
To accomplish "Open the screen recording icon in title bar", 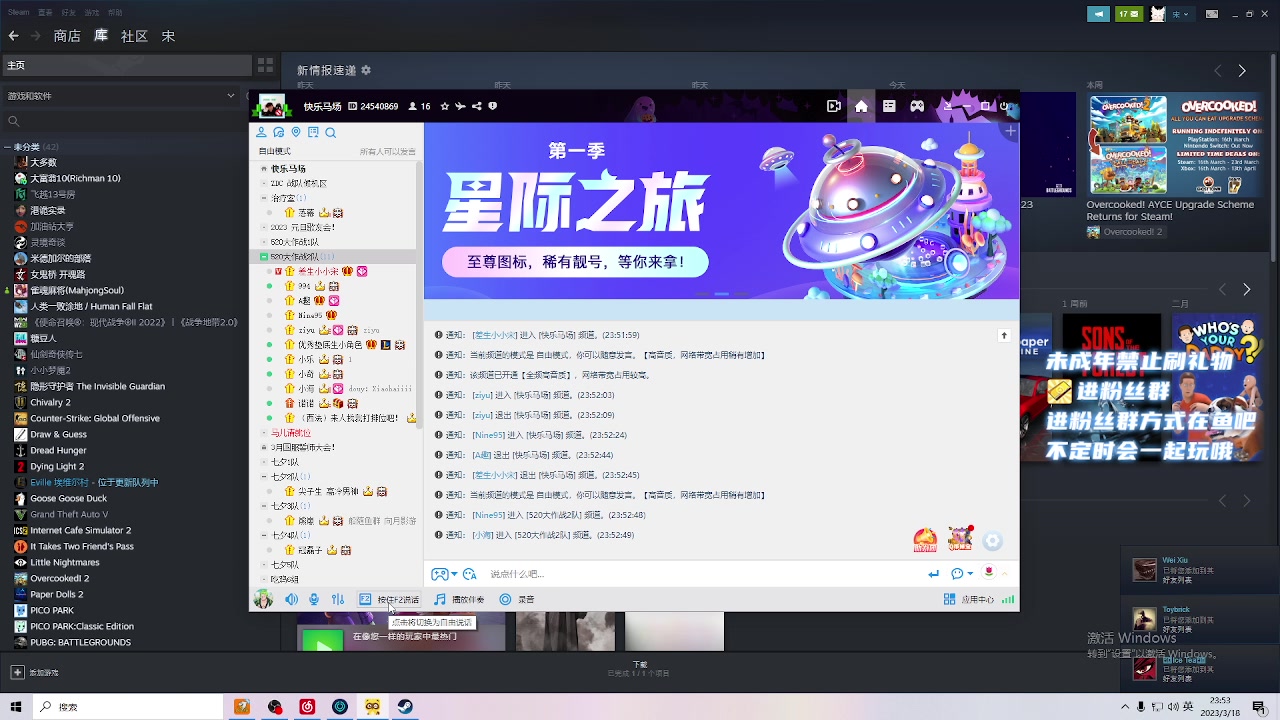I will 834,106.
